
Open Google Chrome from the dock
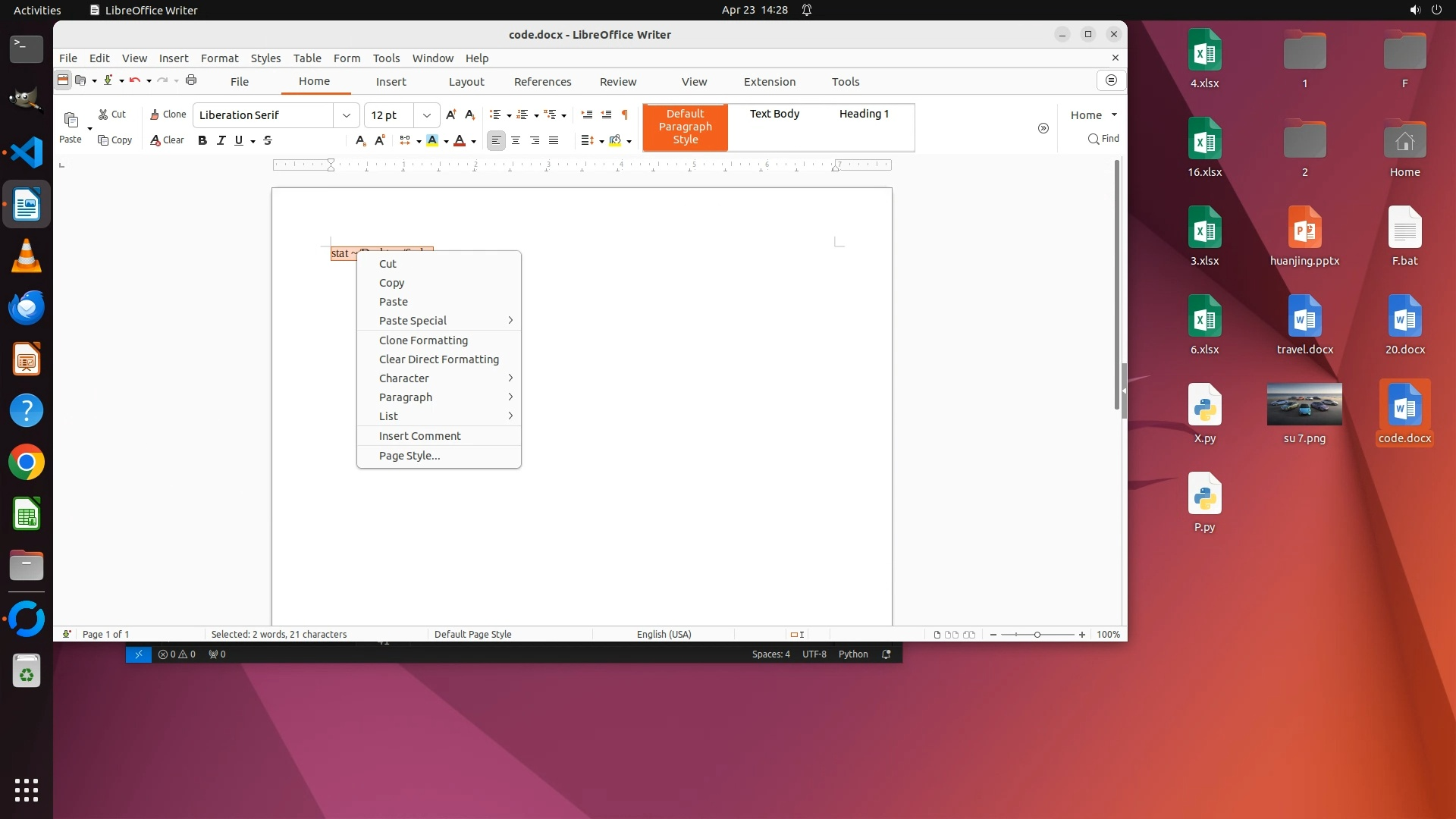[27, 463]
